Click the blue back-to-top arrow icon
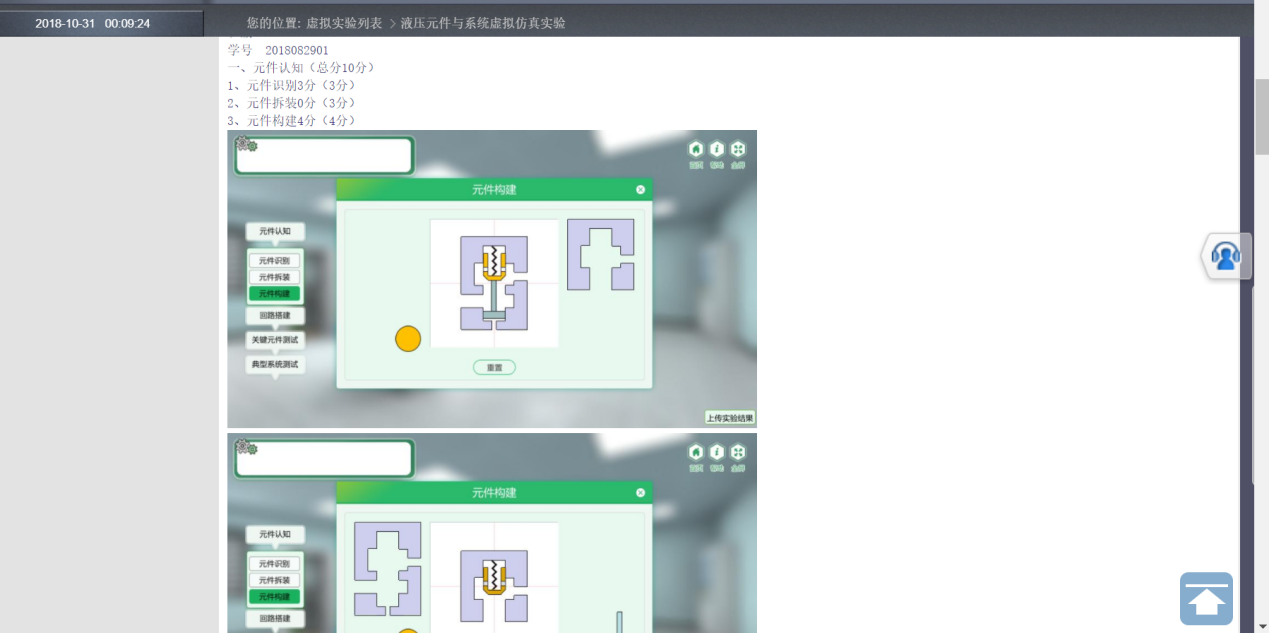Screen dimensions: 1269x633 [1206, 599]
